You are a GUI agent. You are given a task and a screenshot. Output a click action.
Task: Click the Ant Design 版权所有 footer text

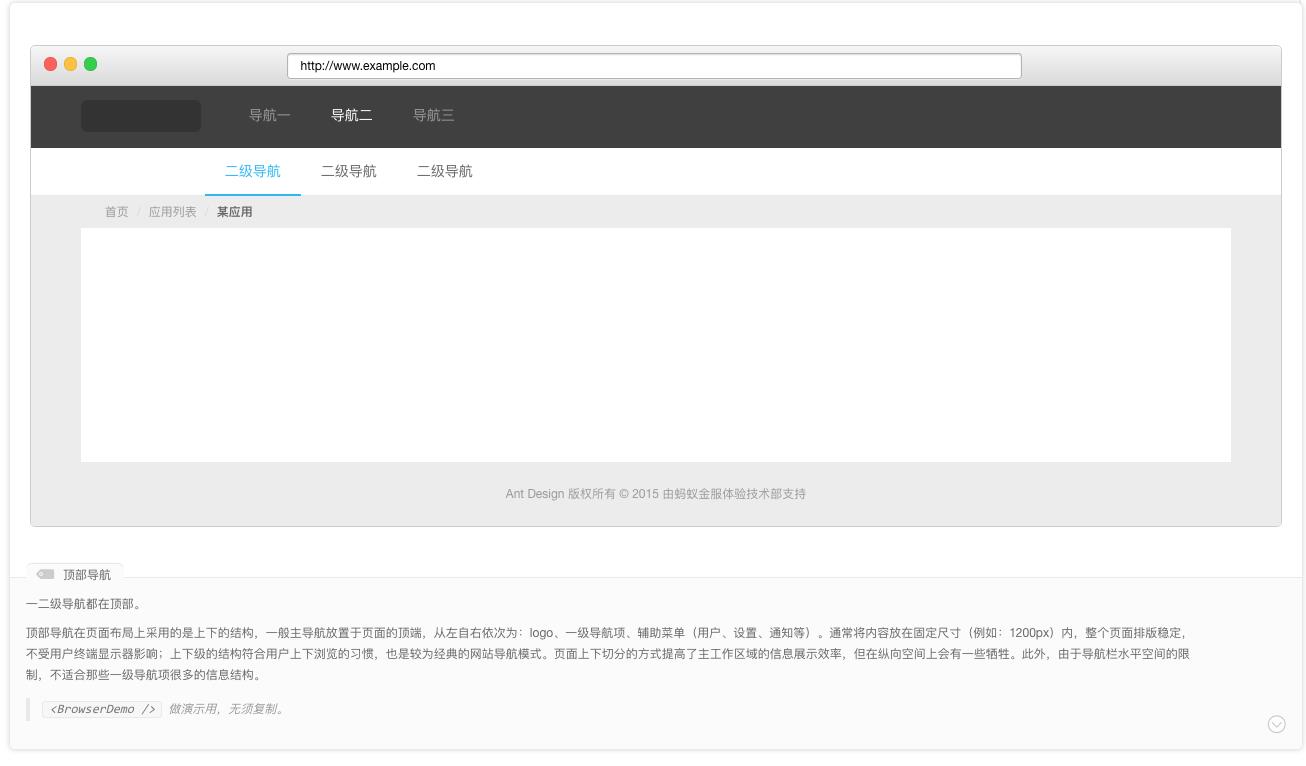(656, 494)
